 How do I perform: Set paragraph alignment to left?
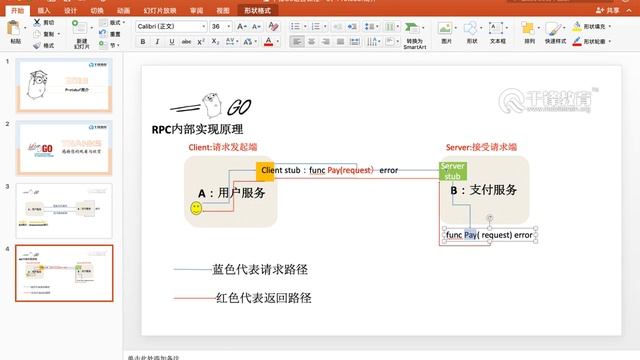(x=297, y=42)
